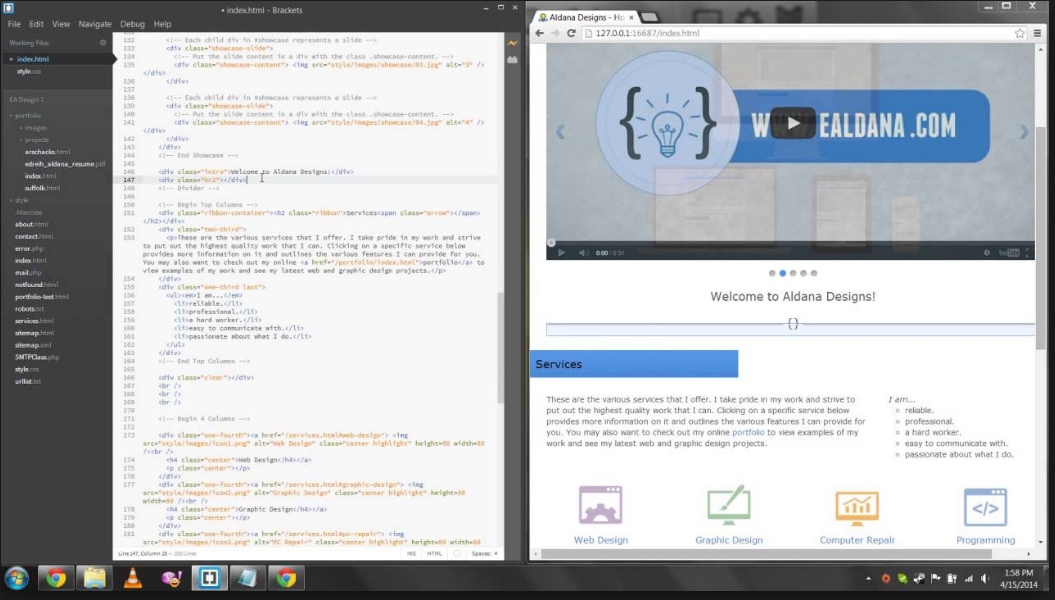The width and height of the screenshot is (1055, 600).
Task: Click the volume icon in system tray
Action: [x=985, y=578]
